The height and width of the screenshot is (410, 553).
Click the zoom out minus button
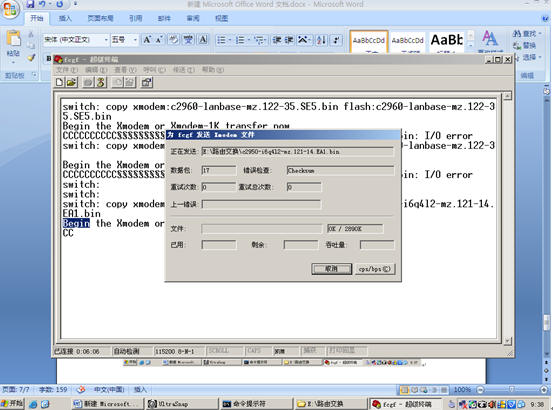480,390
